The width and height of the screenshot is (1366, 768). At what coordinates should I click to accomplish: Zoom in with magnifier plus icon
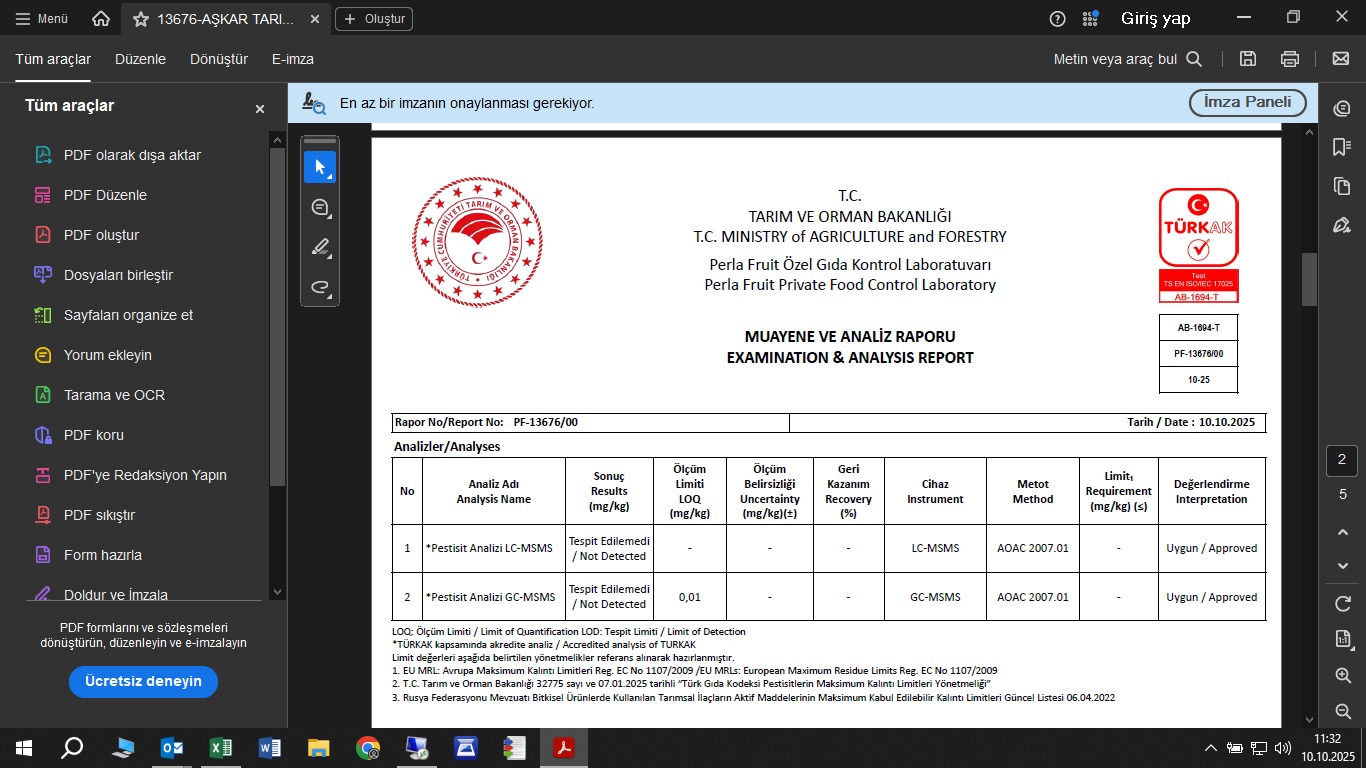pos(1343,676)
